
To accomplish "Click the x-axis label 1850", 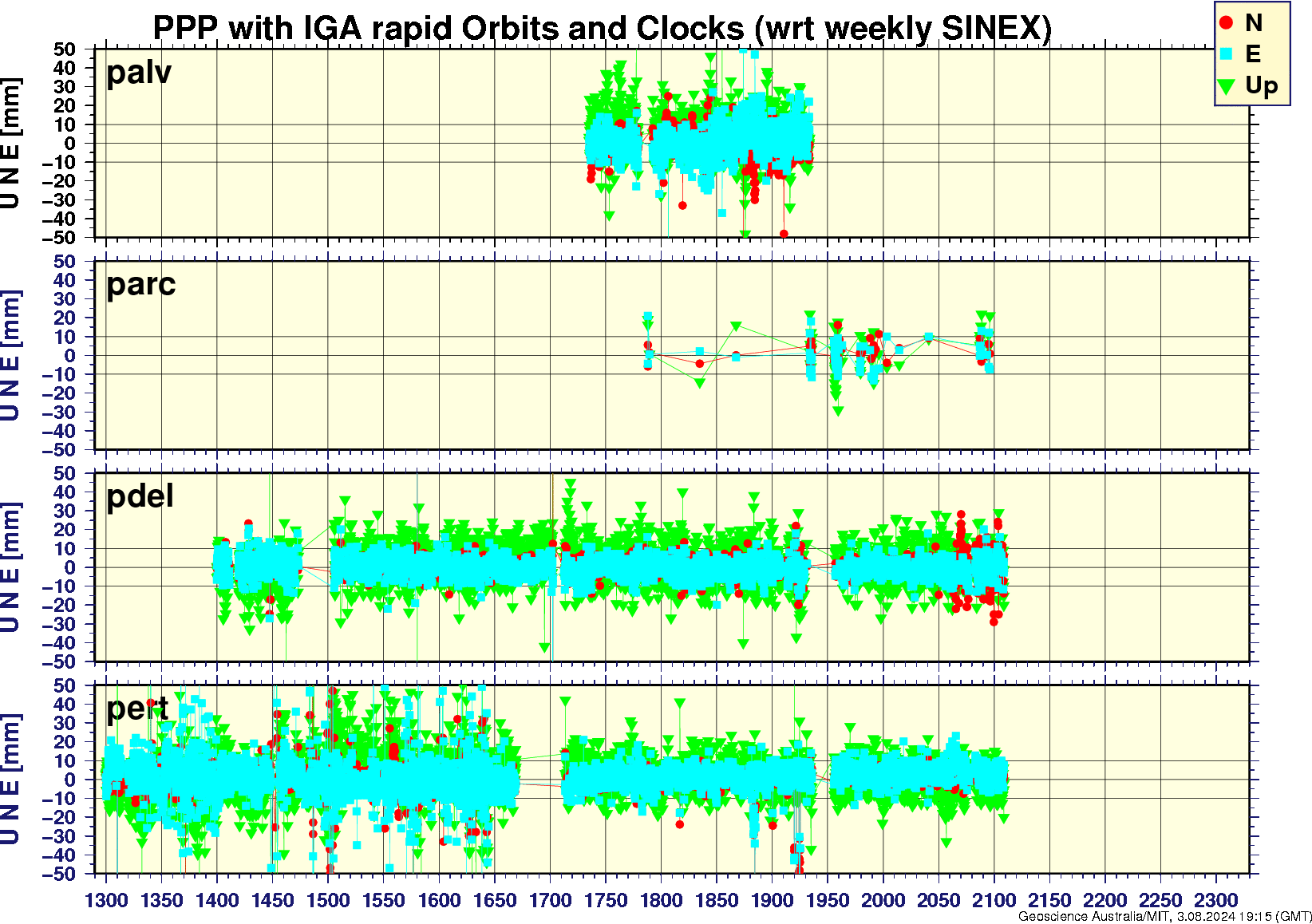I will click(716, 900).
